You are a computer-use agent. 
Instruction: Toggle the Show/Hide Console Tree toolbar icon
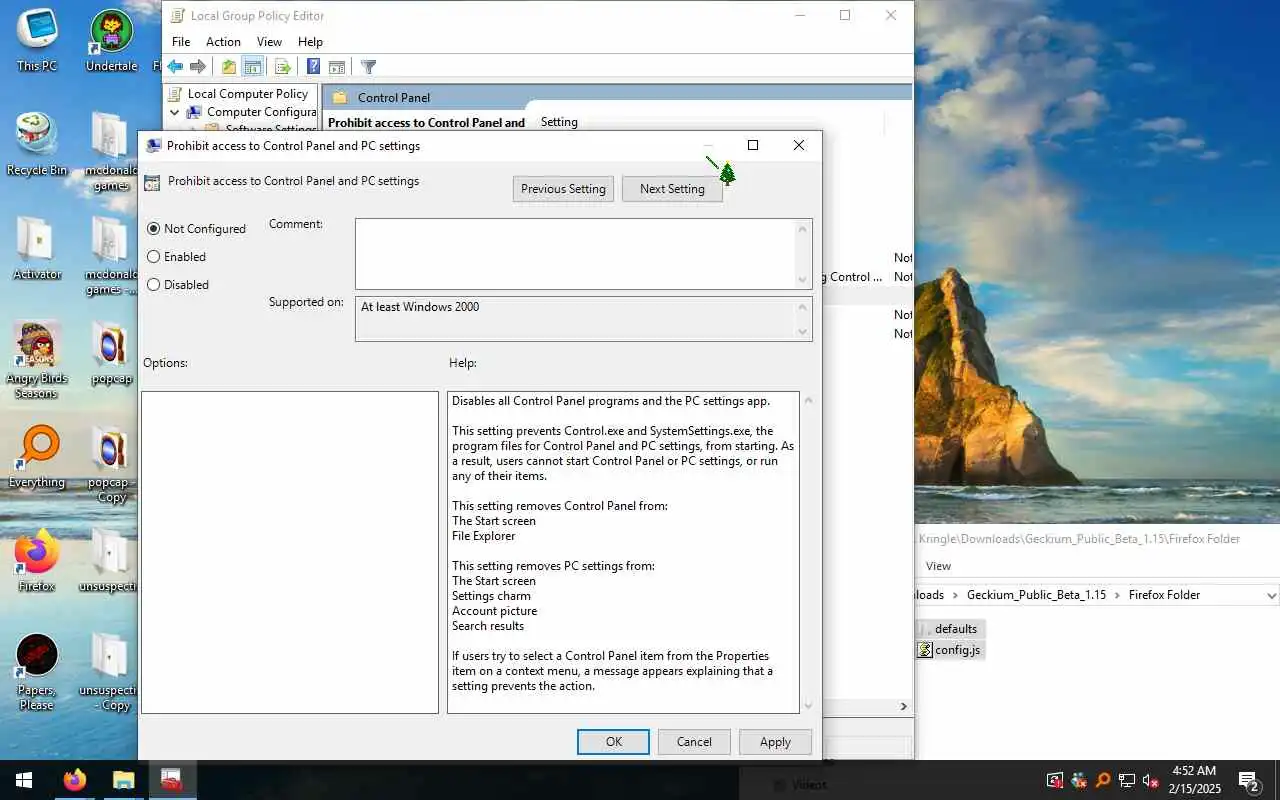[253, 67]
